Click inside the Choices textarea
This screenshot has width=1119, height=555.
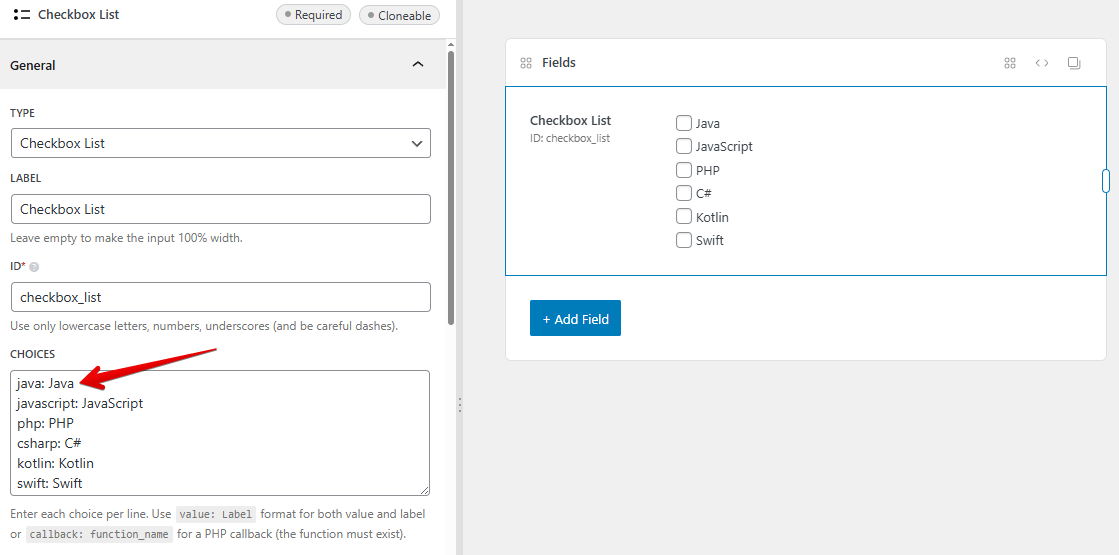221,433
